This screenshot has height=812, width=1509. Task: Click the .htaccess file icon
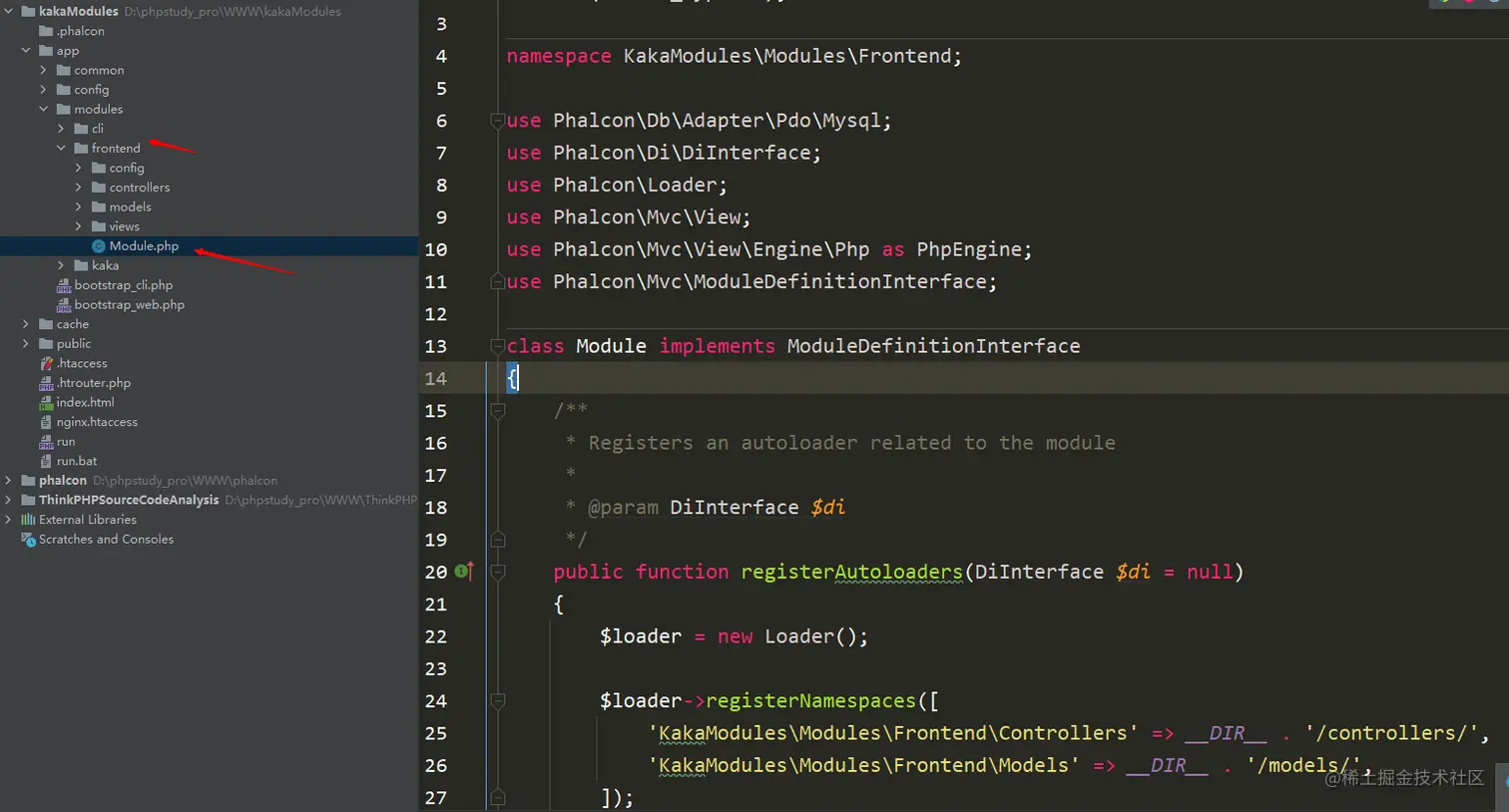(46, 363)
